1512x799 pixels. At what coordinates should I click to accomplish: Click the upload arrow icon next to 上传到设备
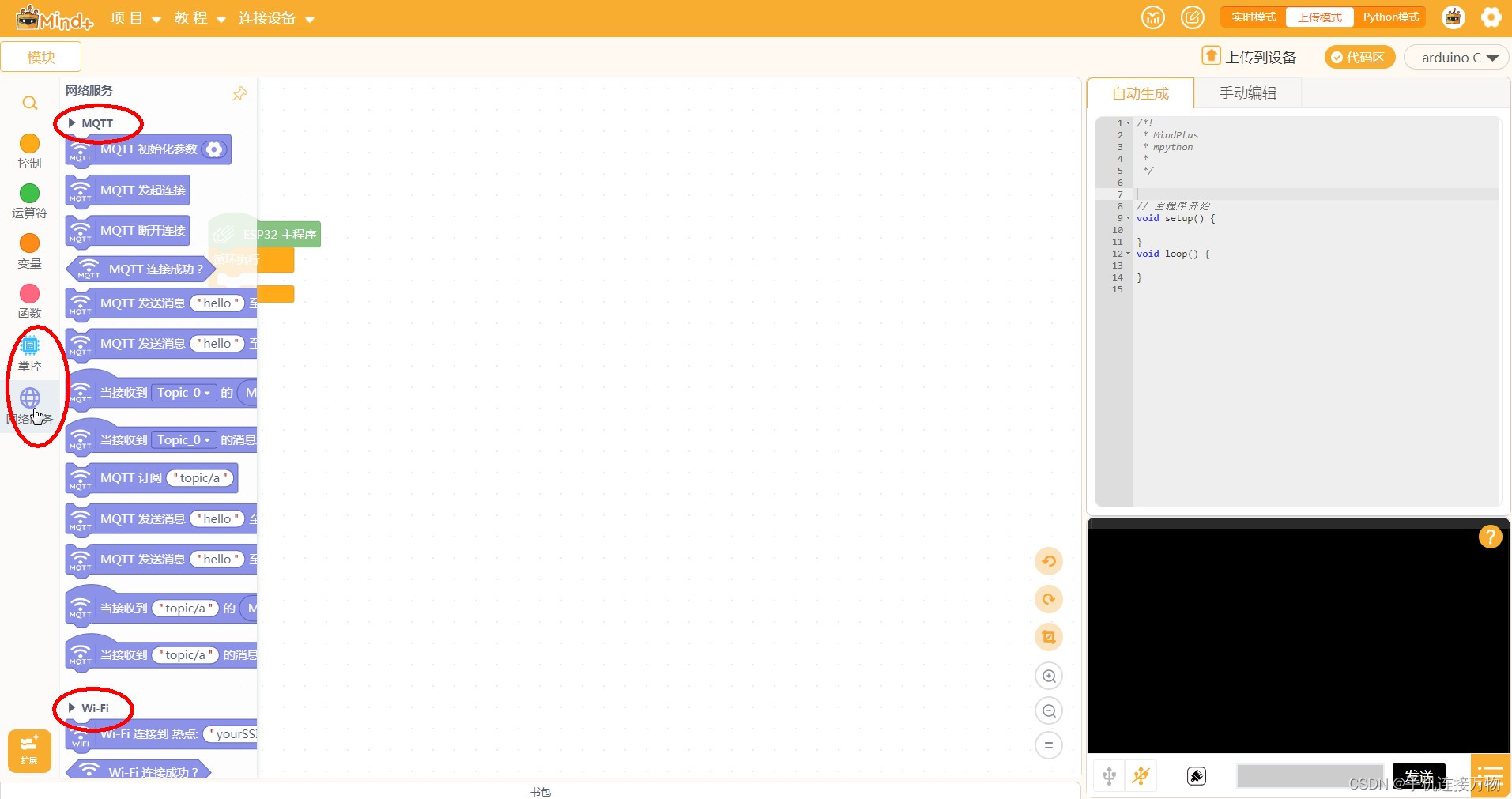[1211, 55]
